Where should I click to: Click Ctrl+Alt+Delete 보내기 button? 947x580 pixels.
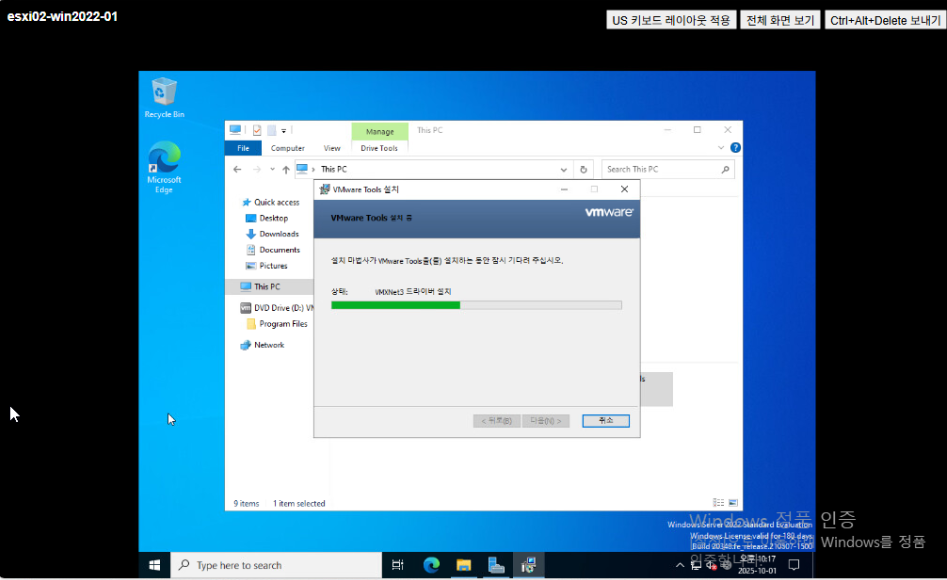[x=884, y=20]
